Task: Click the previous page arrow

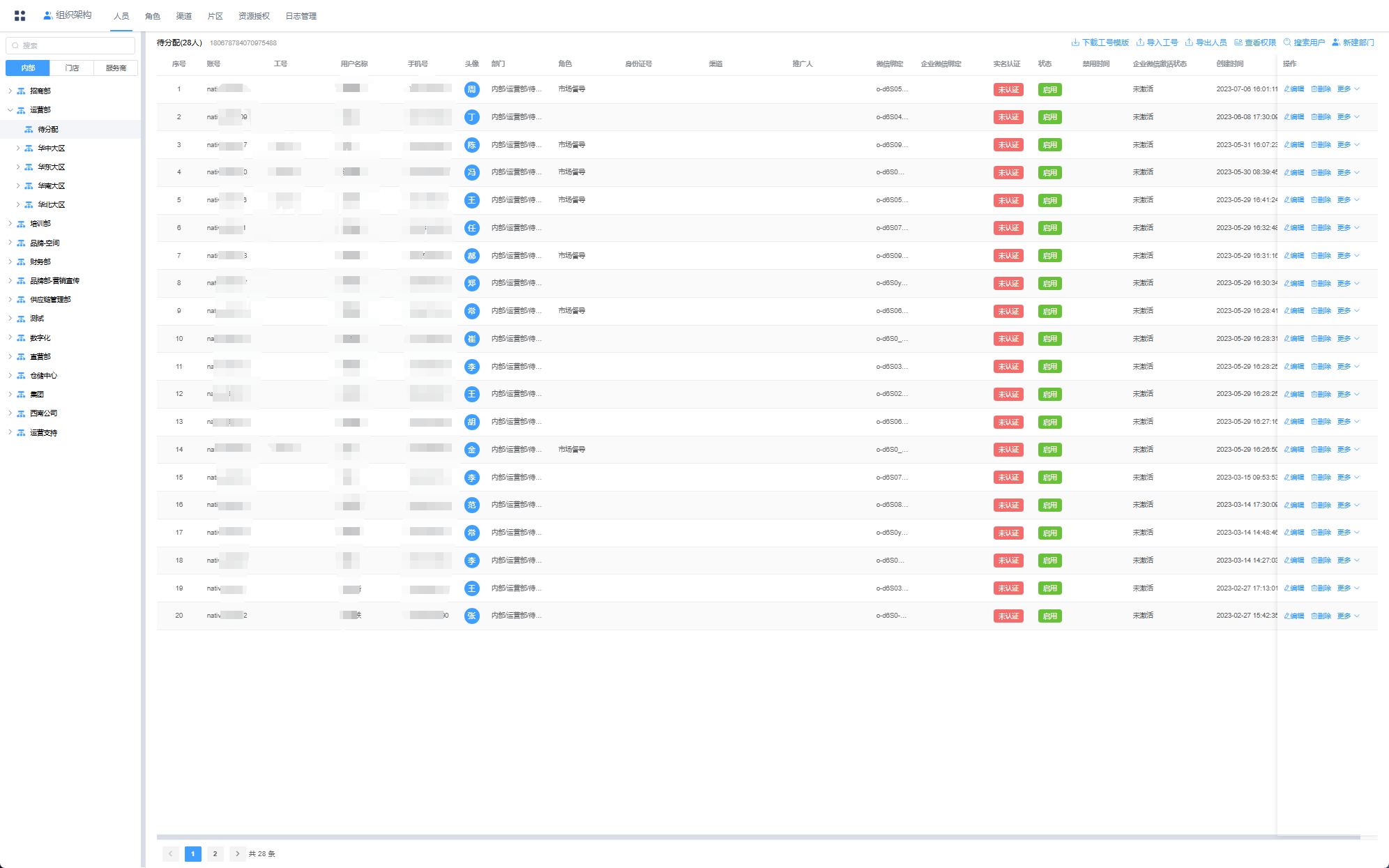Action: click(x=170, y=853)
